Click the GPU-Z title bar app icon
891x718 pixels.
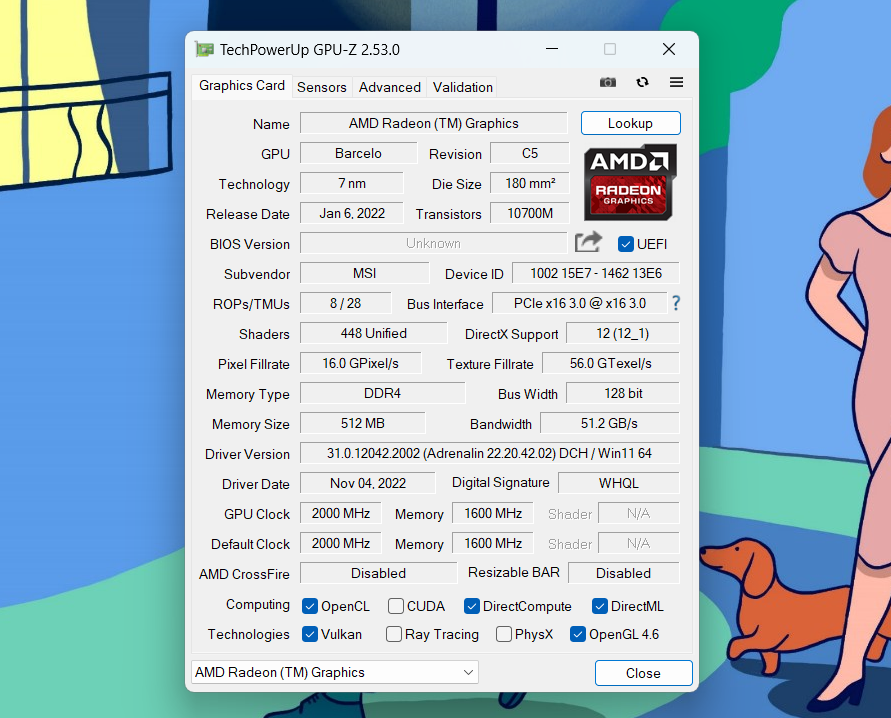click(205, 49)
